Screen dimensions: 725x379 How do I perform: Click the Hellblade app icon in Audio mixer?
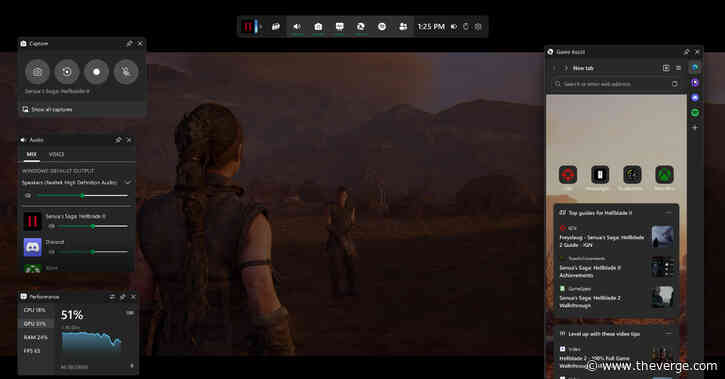point(32,221)
